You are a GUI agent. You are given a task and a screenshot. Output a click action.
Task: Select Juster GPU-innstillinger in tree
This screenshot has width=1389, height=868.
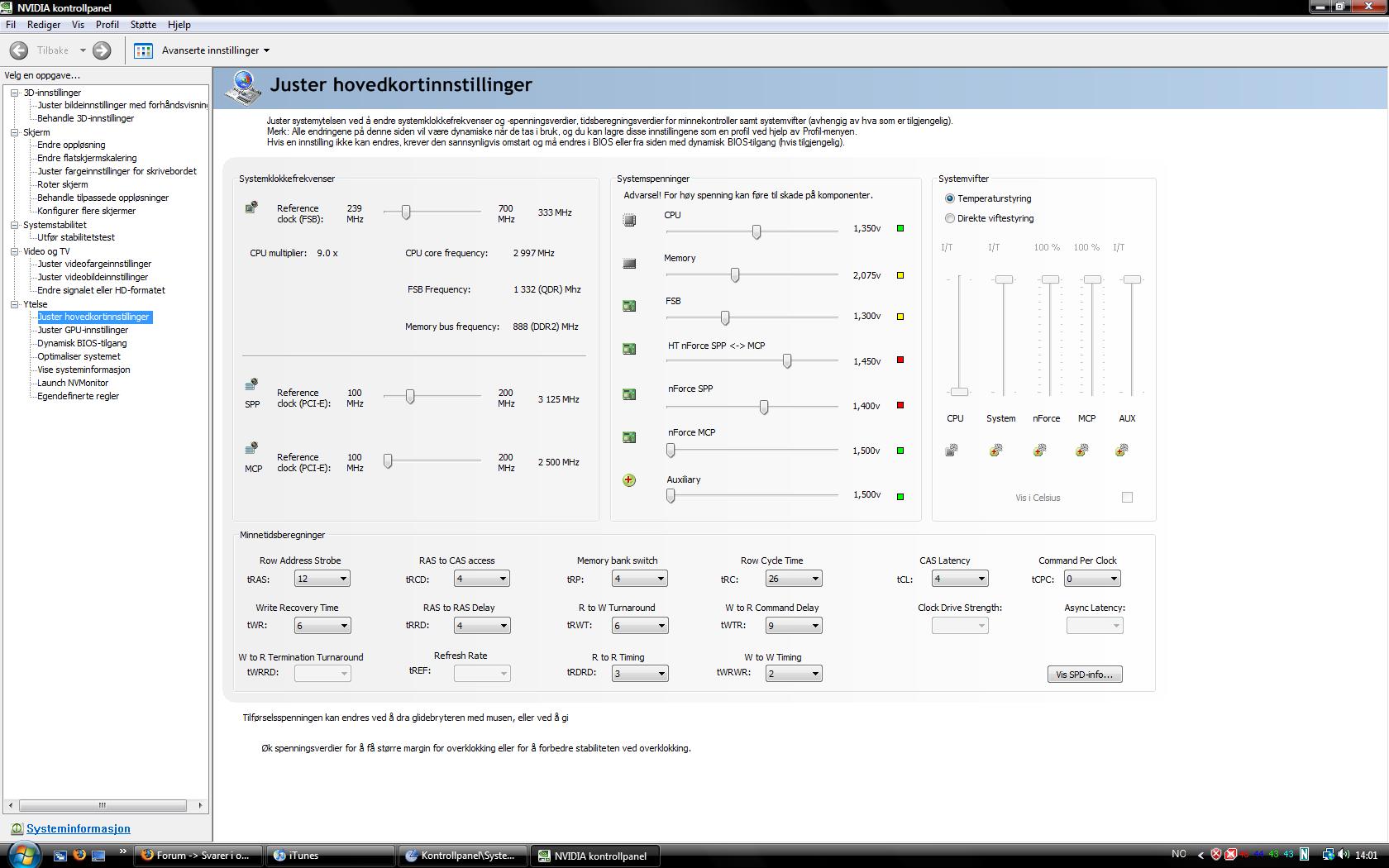coord(83,330)
